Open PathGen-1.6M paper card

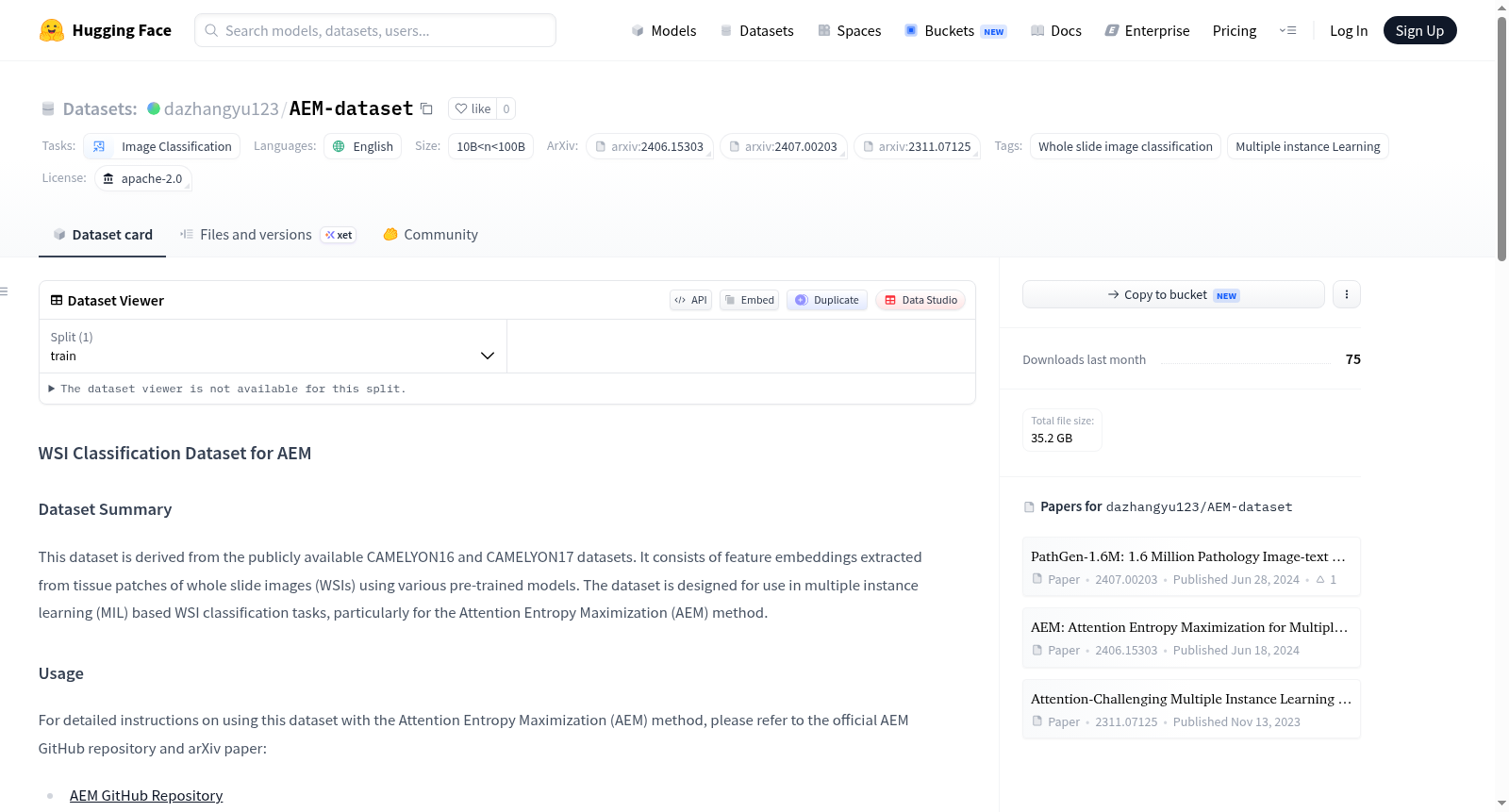click(x=1191, y=567)
